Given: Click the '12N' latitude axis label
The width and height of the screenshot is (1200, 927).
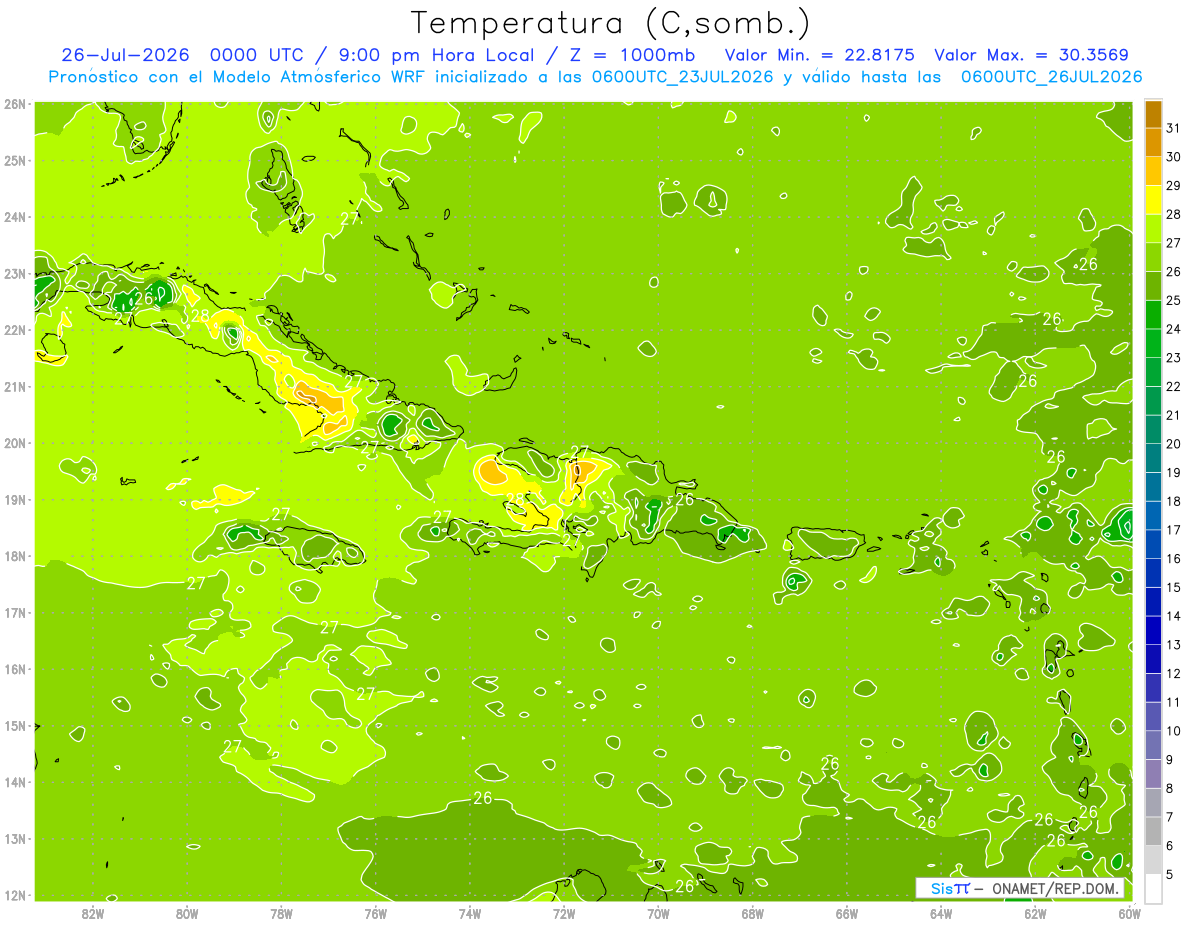Looking at the screenshot, I should [x=15, y=895].
